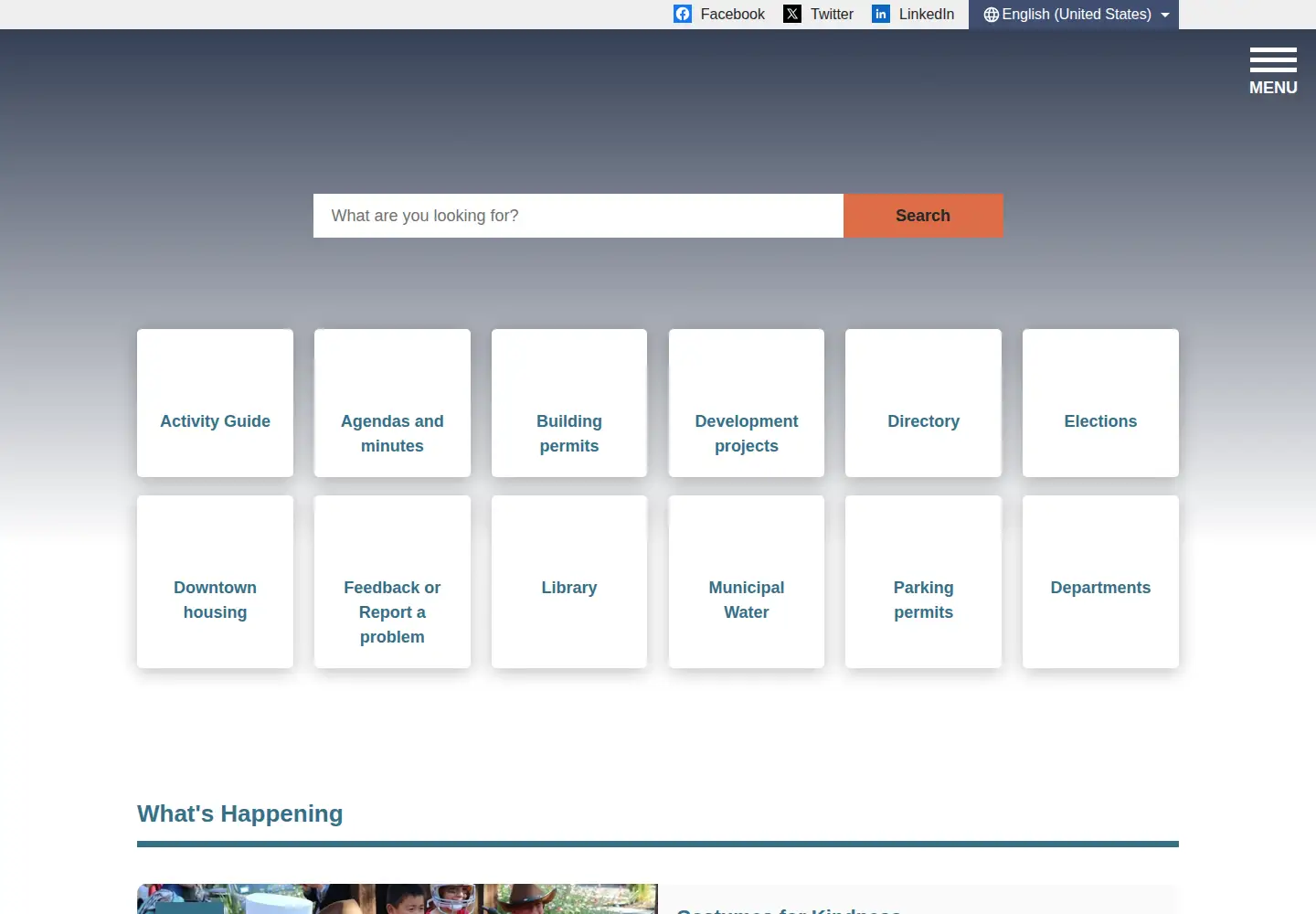
Task: Go to Development projects tile
Action: coord(747,403)
